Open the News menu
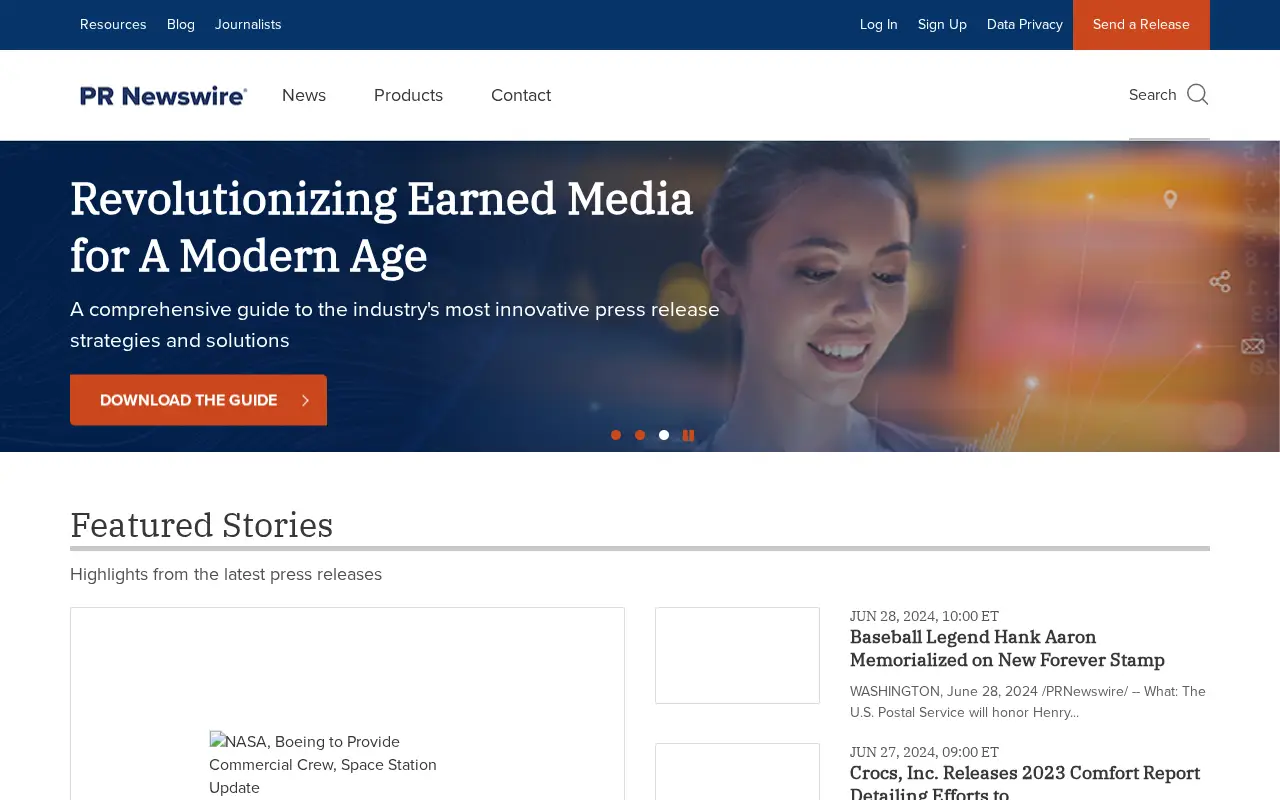1280x800 pixels. click(x=304, y=95)
